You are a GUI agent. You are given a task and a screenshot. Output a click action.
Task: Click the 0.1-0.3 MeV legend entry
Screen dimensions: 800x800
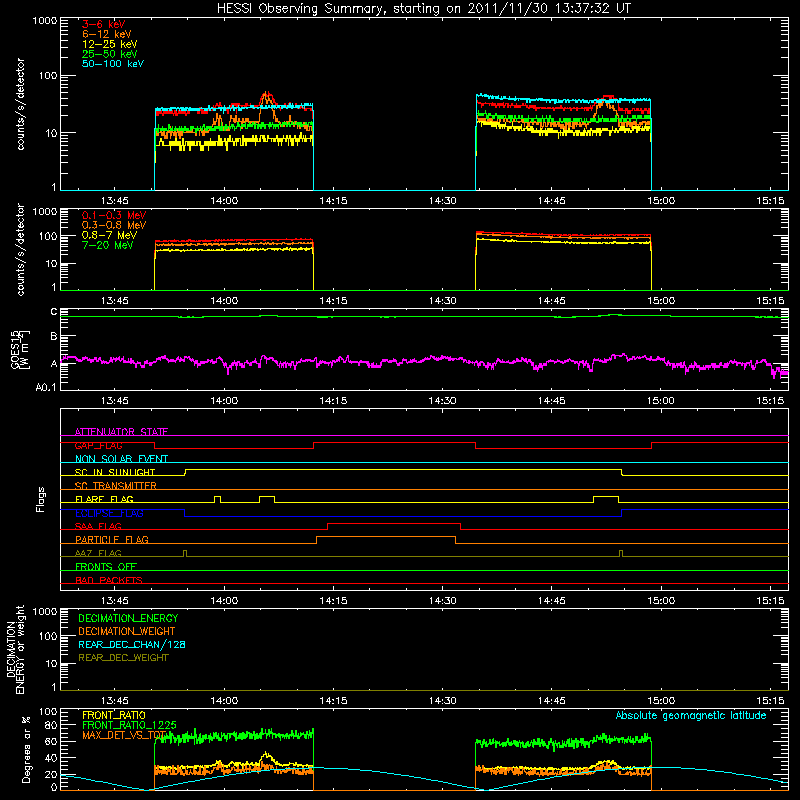pyautogui.click(x=114, y=215)
